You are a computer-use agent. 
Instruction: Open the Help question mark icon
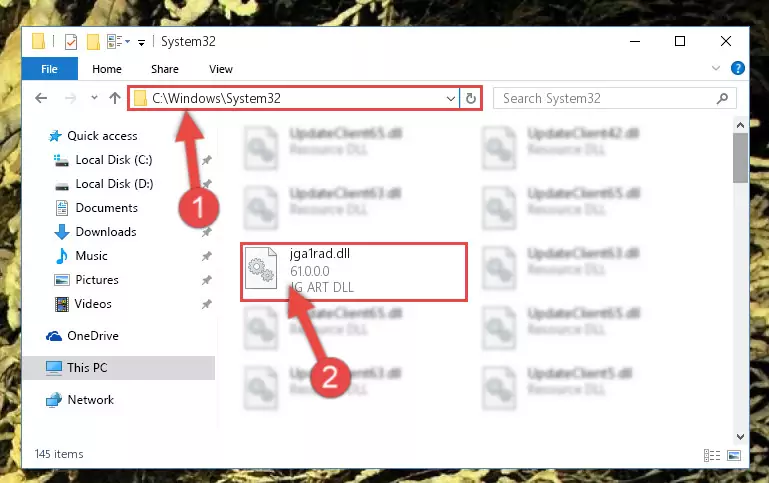(737, 68)
